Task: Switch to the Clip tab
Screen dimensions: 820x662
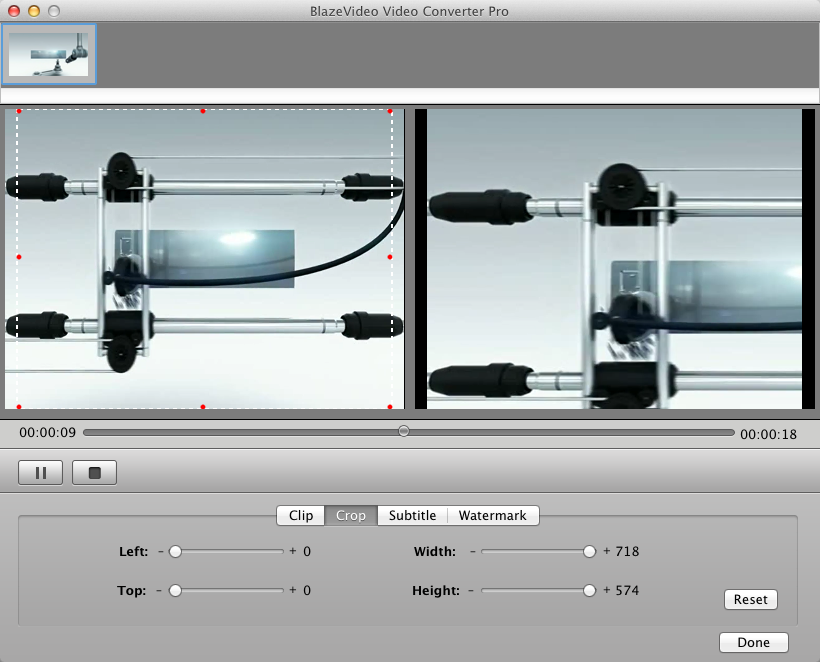Action: point(301,516)
